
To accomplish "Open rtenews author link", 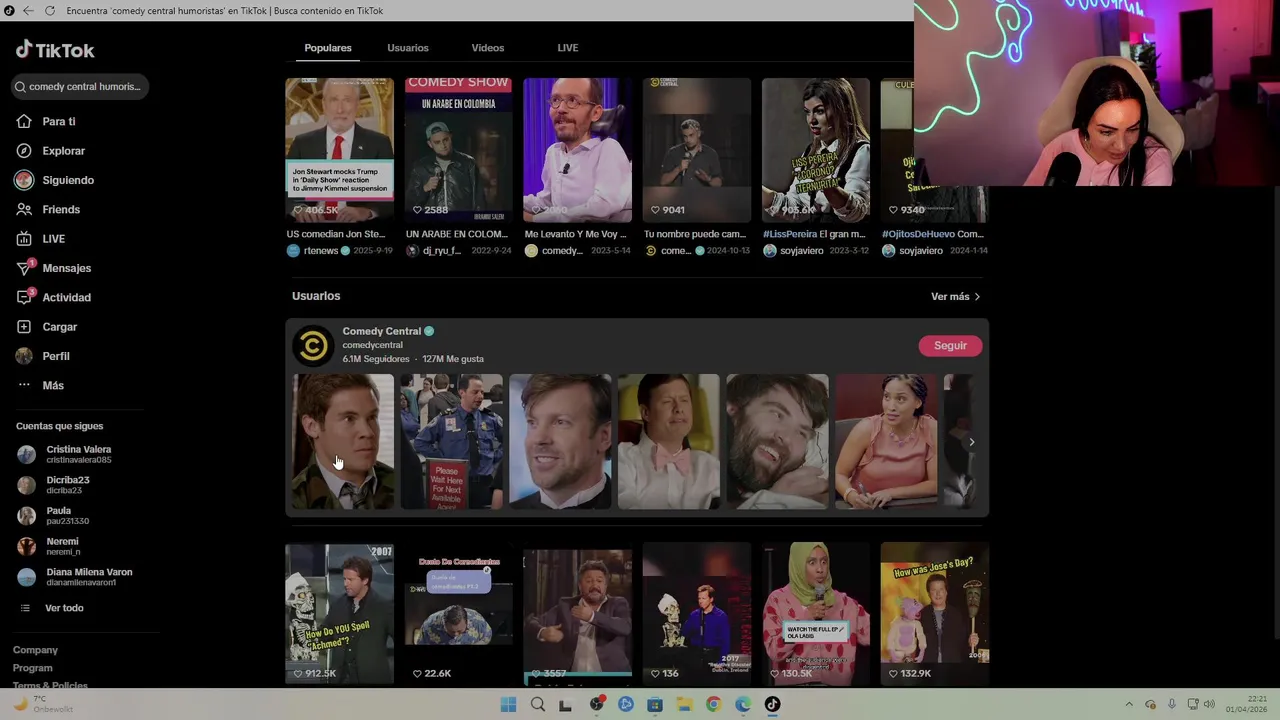I will [x=320, y=251].
